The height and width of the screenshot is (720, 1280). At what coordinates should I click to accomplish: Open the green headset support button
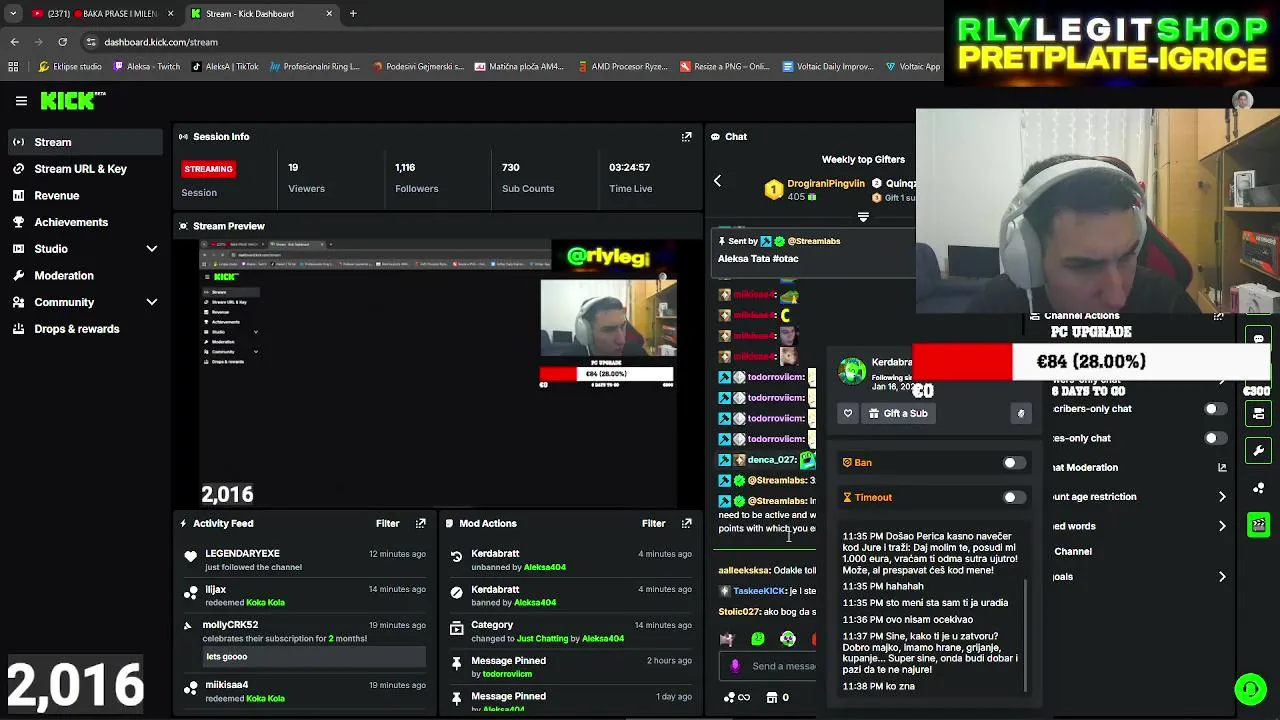coord(1249,689)
